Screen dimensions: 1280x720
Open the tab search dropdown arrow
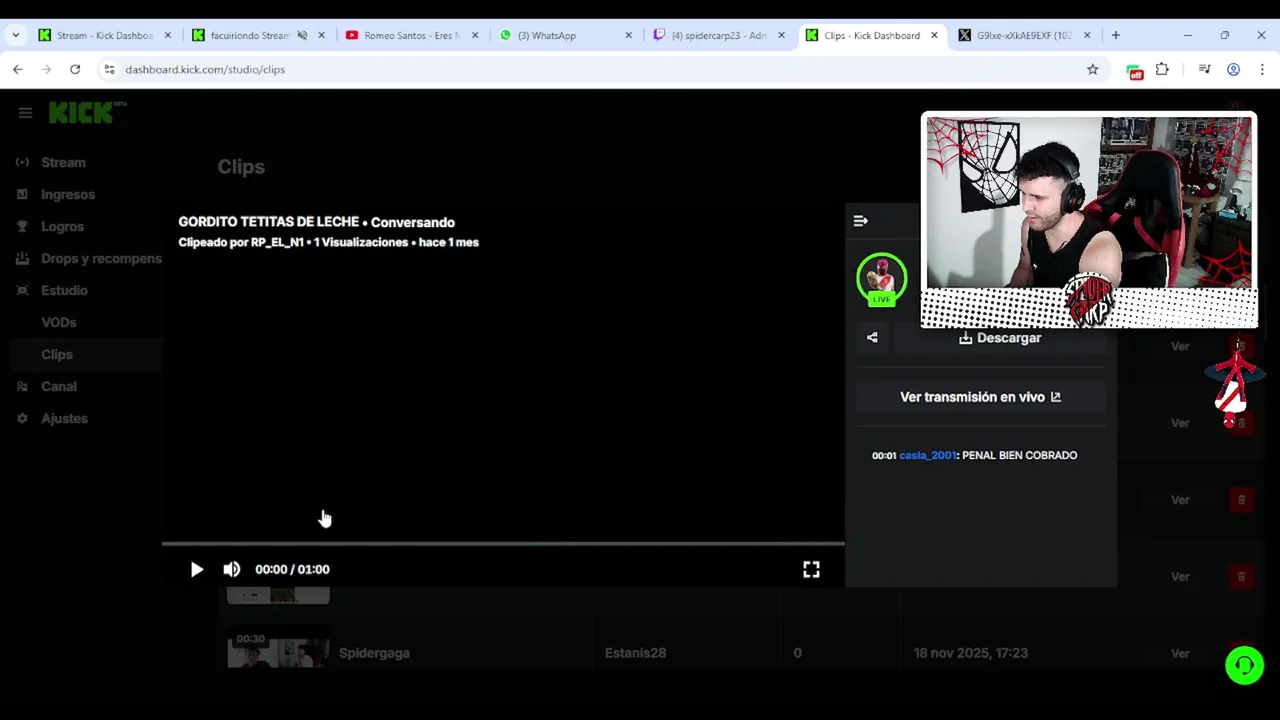tap(16, 35)
